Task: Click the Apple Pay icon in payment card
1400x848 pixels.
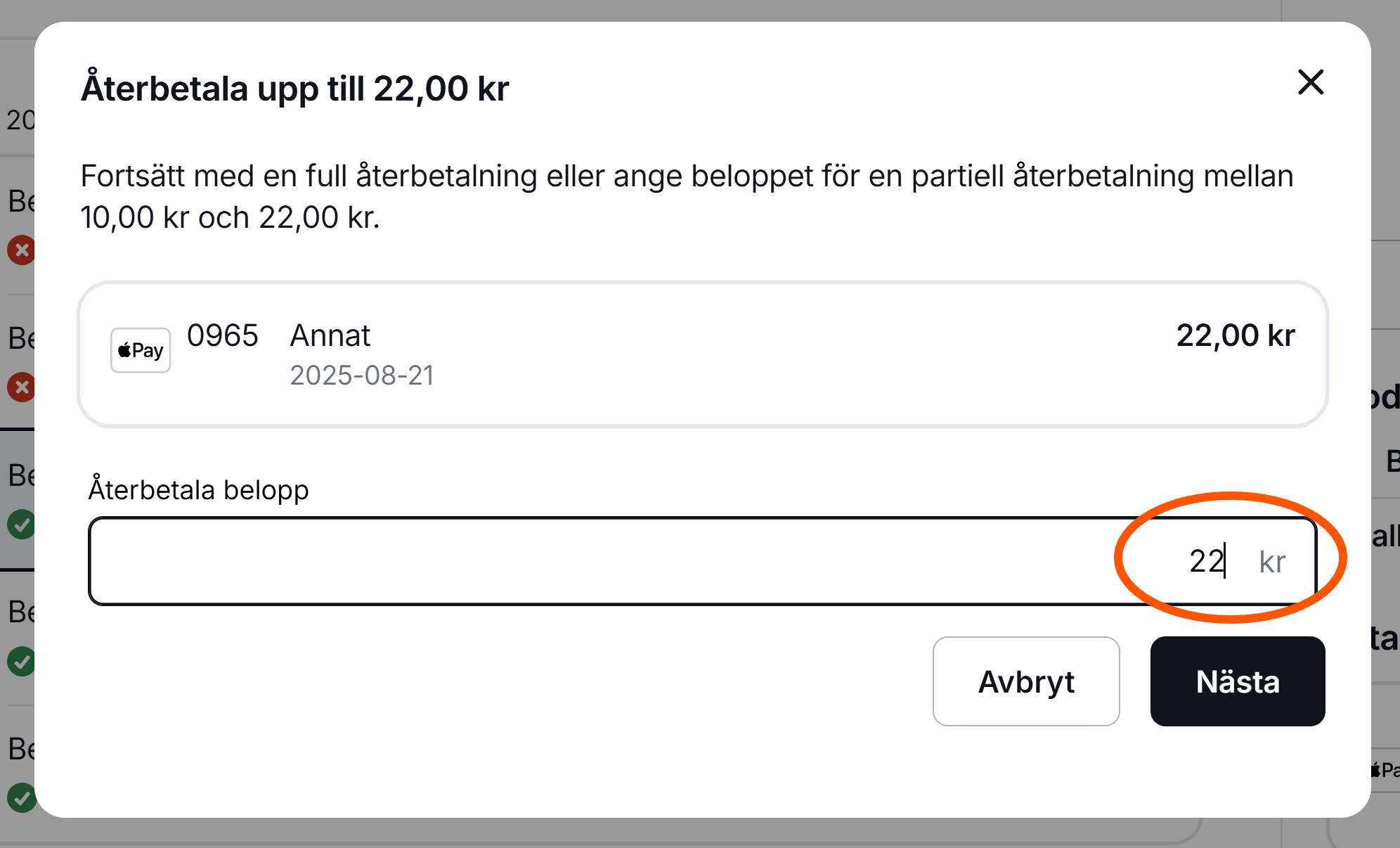Action: [141, 350]
